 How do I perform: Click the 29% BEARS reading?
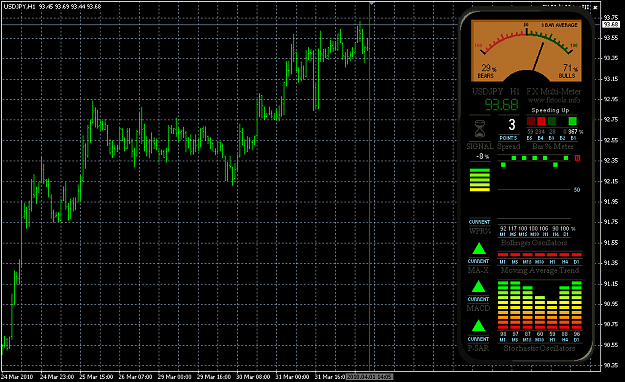click(487, 71)
